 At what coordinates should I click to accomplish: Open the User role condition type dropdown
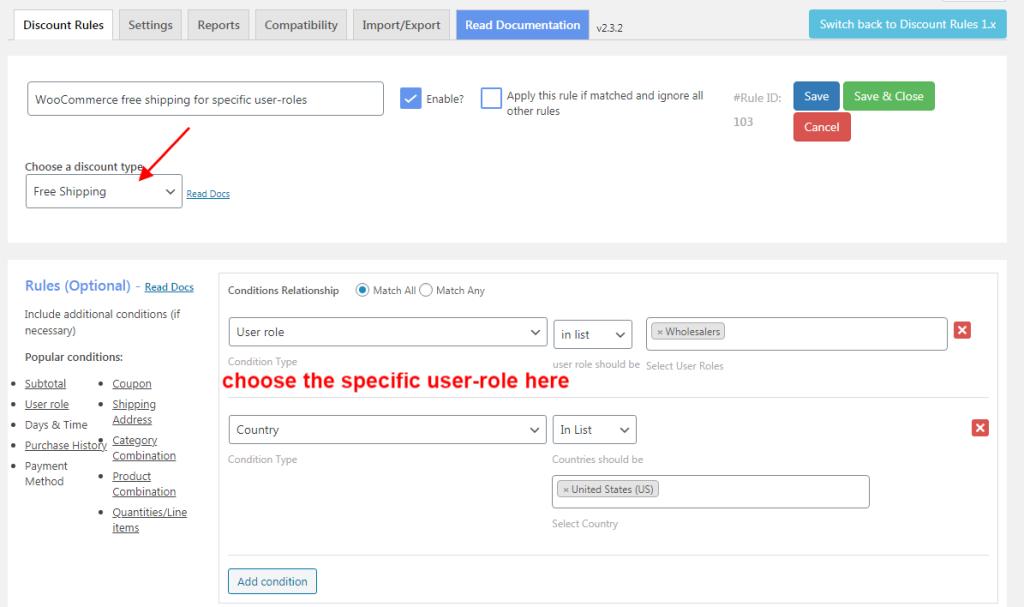(x=388, y=332)
